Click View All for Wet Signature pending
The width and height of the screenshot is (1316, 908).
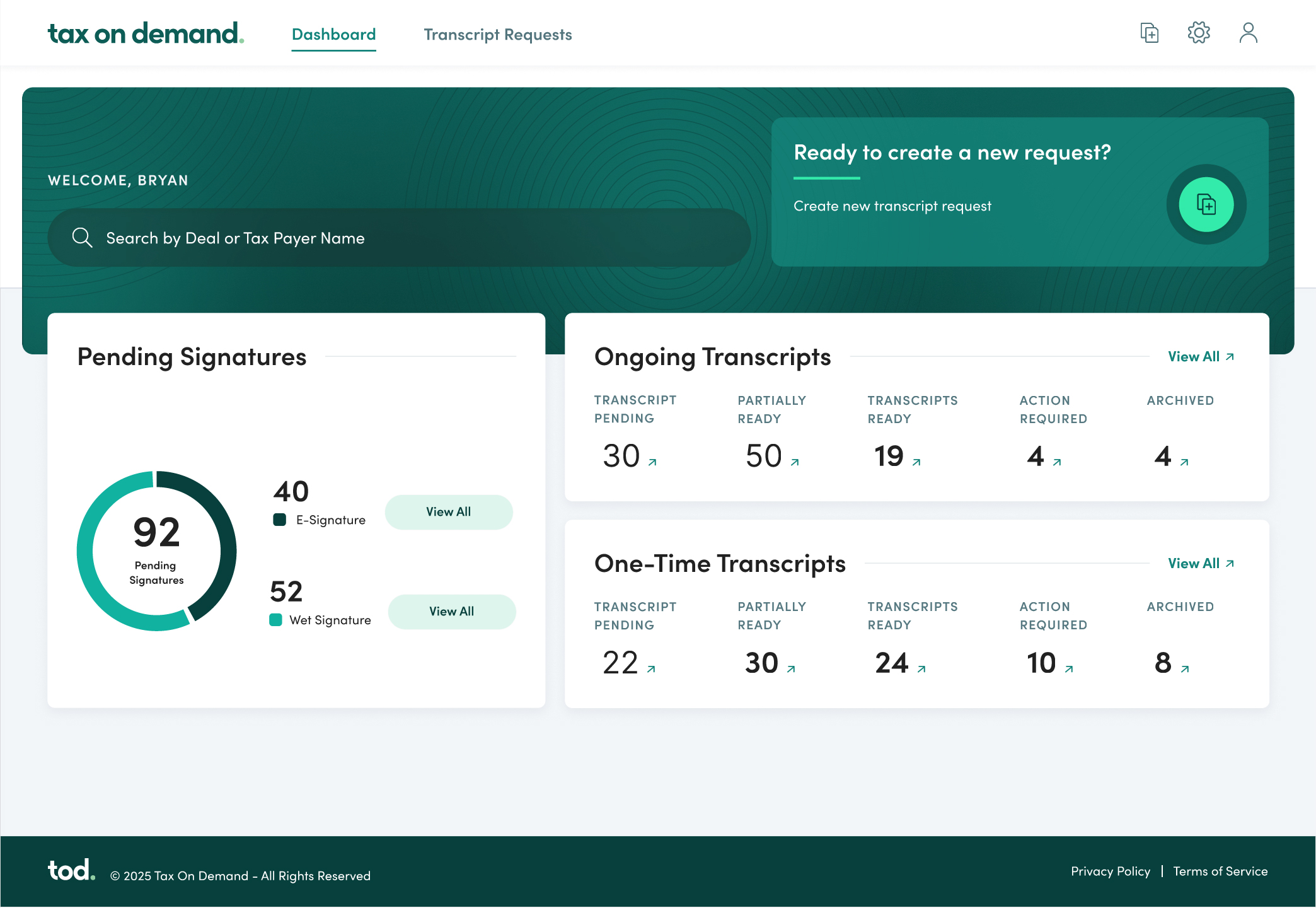pos(451,611)
